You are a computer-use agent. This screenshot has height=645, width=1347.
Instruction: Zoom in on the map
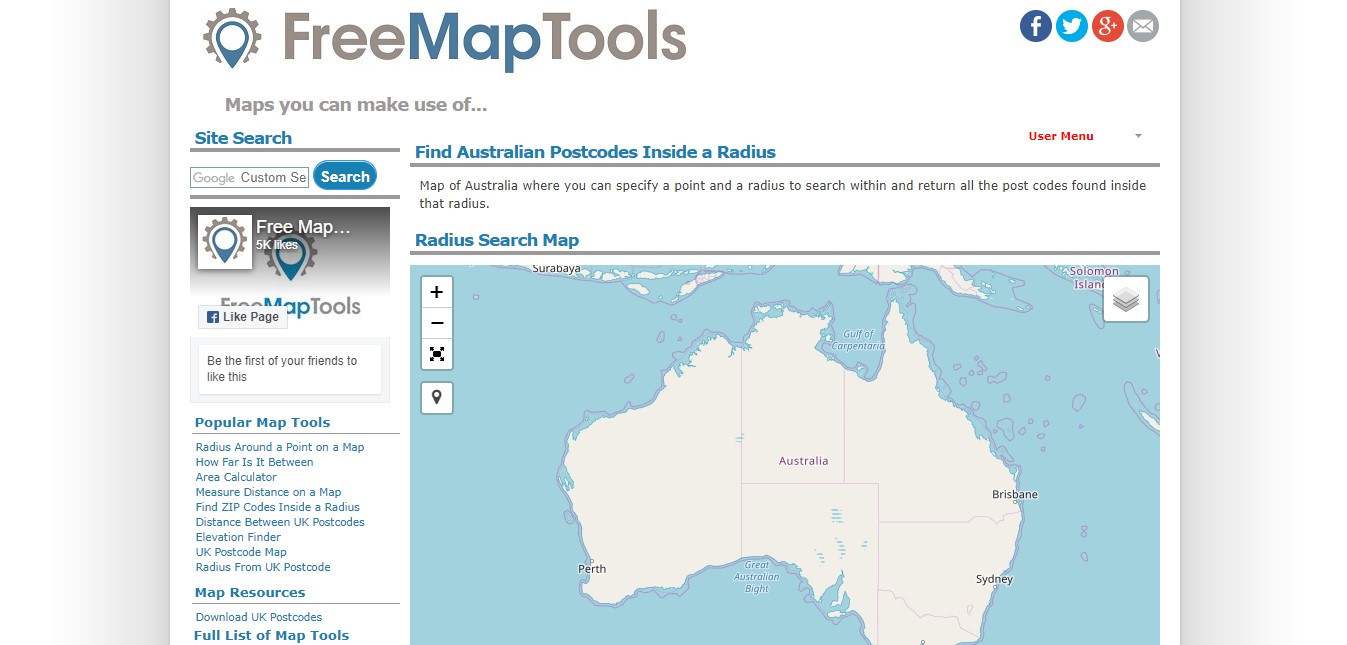[x=437, y=292]
